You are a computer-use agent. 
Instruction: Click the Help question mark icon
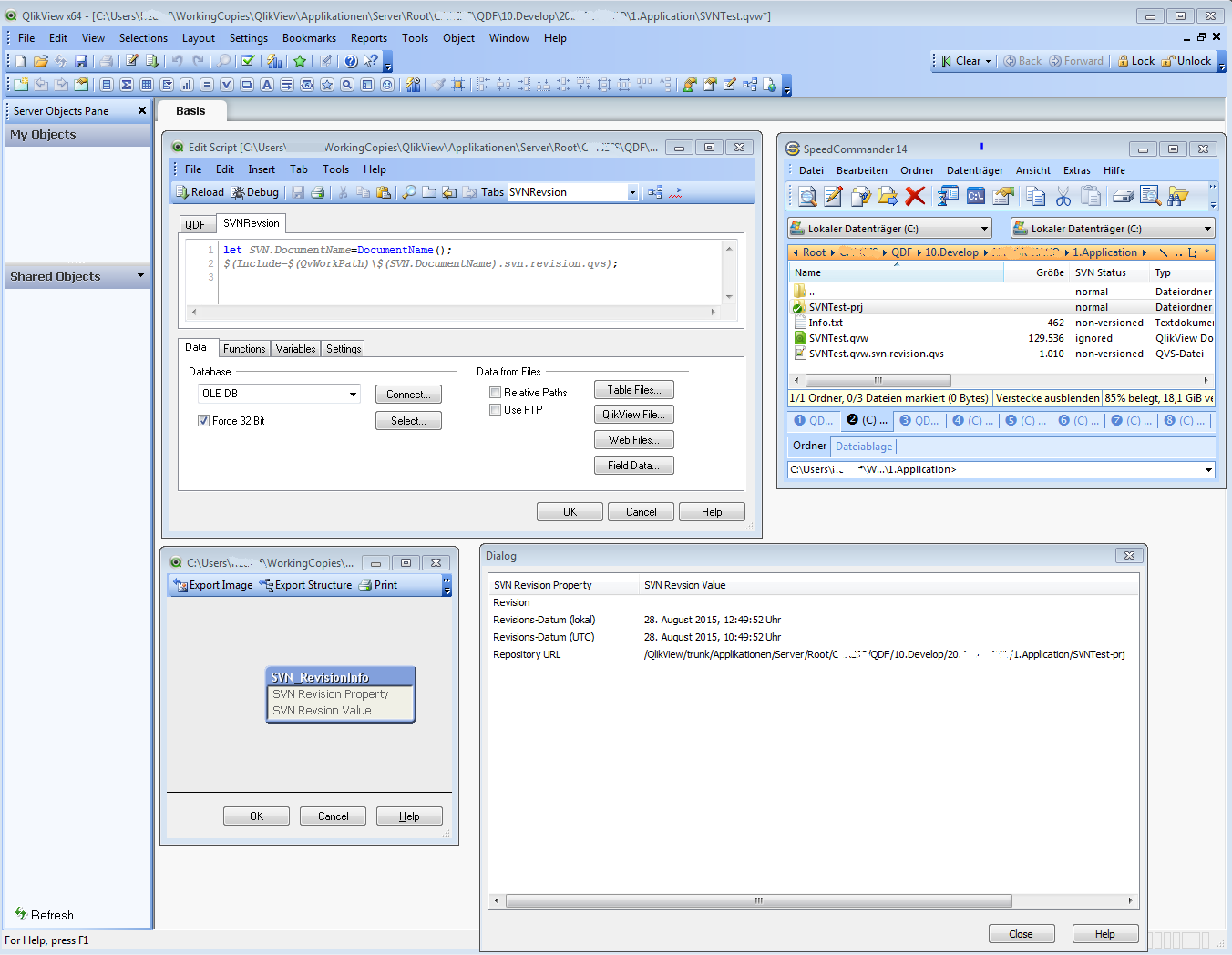click(351, 61)
